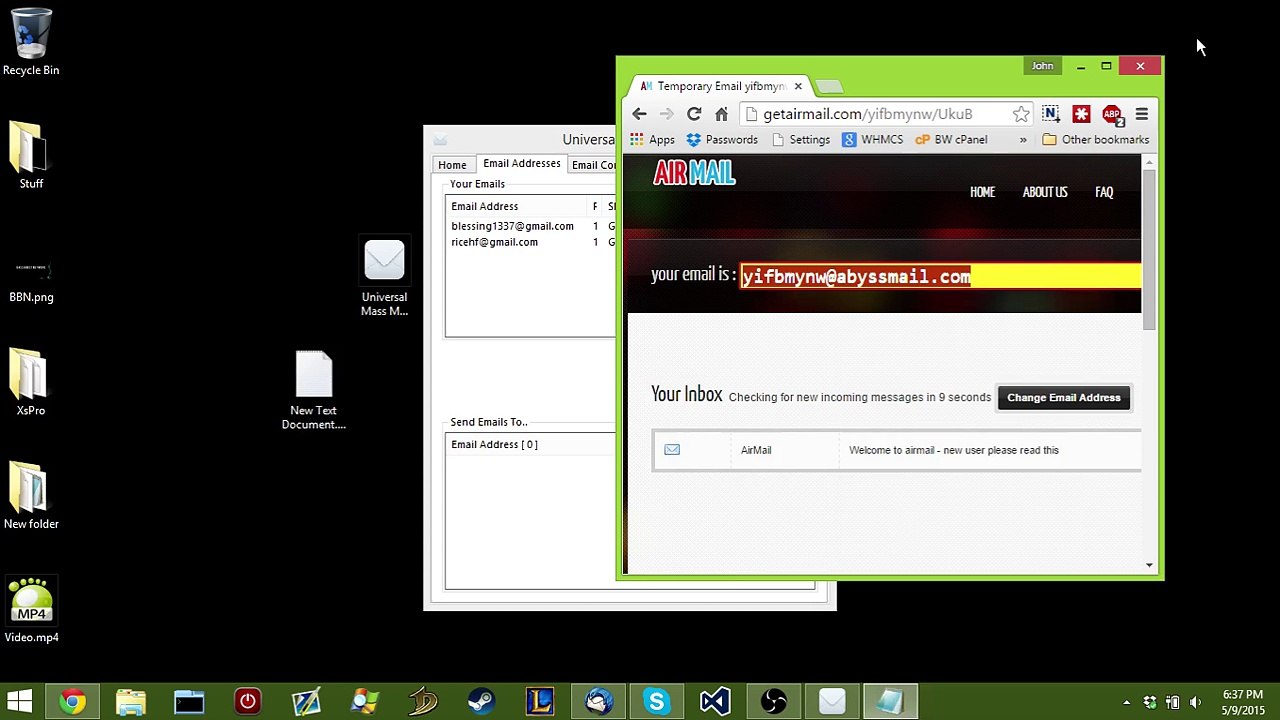This screenshot has width=1280, height=720.
Task: Open the John profile menu in Chrome
Action: (x=1042, y=66)
